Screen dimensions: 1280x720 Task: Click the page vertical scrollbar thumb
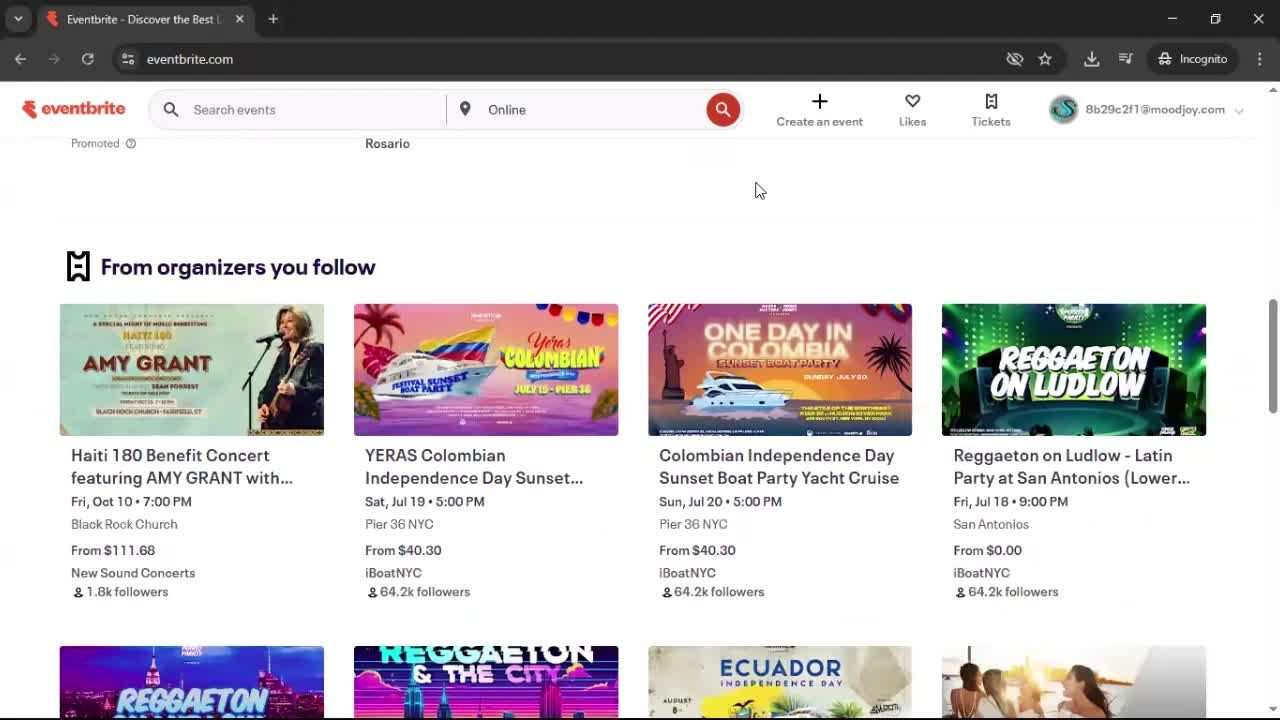[x=1273, y=355]
